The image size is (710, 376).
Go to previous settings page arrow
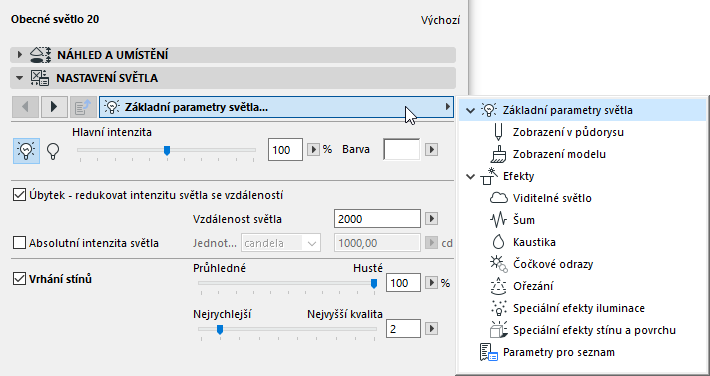(25, 107)
